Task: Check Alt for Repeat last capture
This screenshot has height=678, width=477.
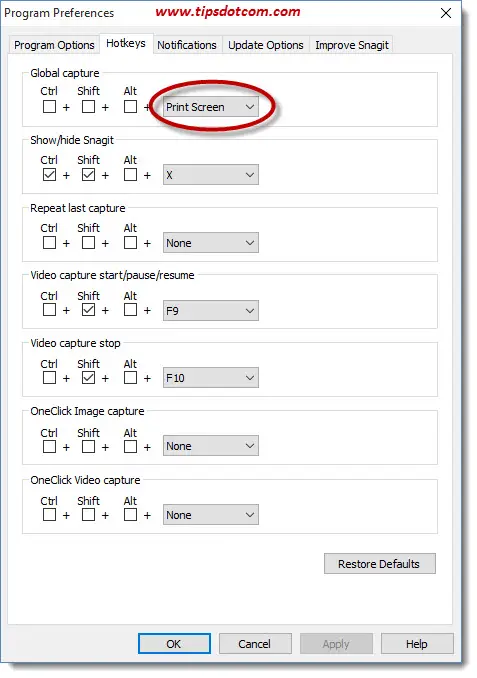Action: (x=130, y=243)
